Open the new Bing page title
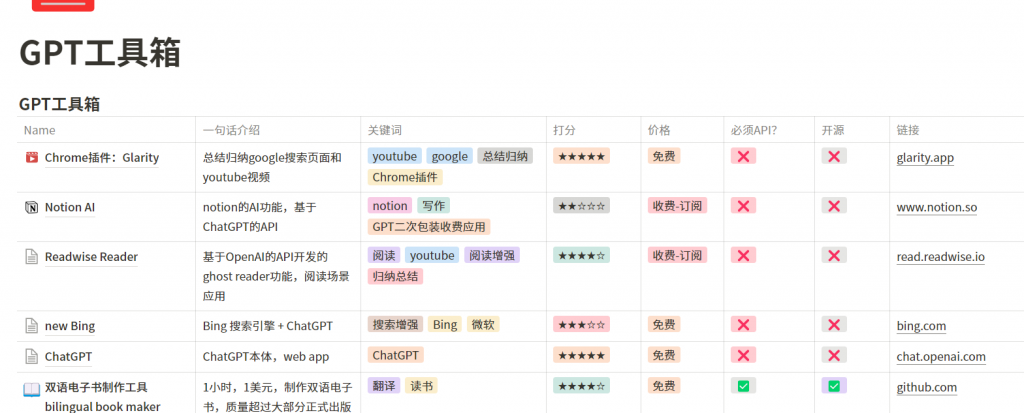 coord(70,326)
